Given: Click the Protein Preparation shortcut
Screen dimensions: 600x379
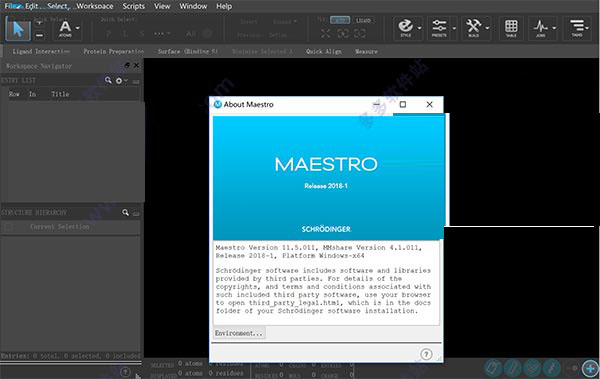Looking at the screenshot, I should tap(114, 51).
